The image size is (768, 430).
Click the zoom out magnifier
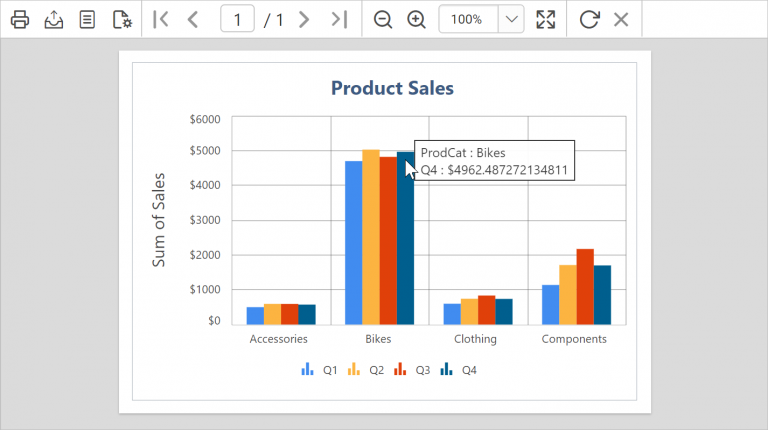point(383,19)
